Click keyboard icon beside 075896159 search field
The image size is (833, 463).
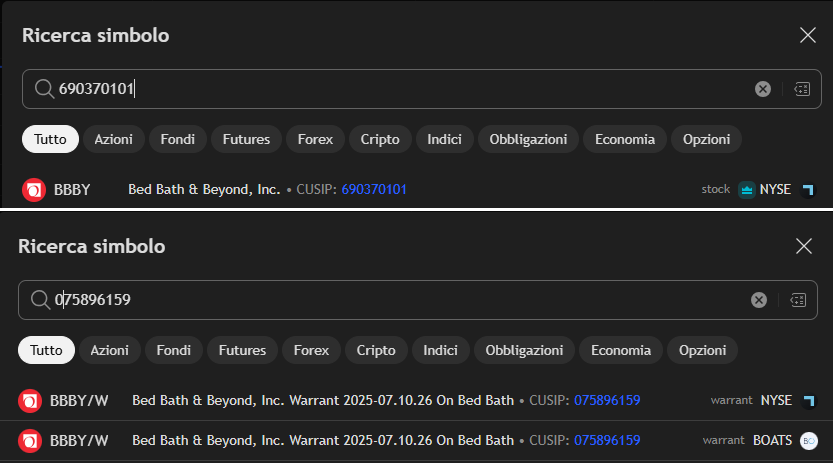click(x=798, y=300)
